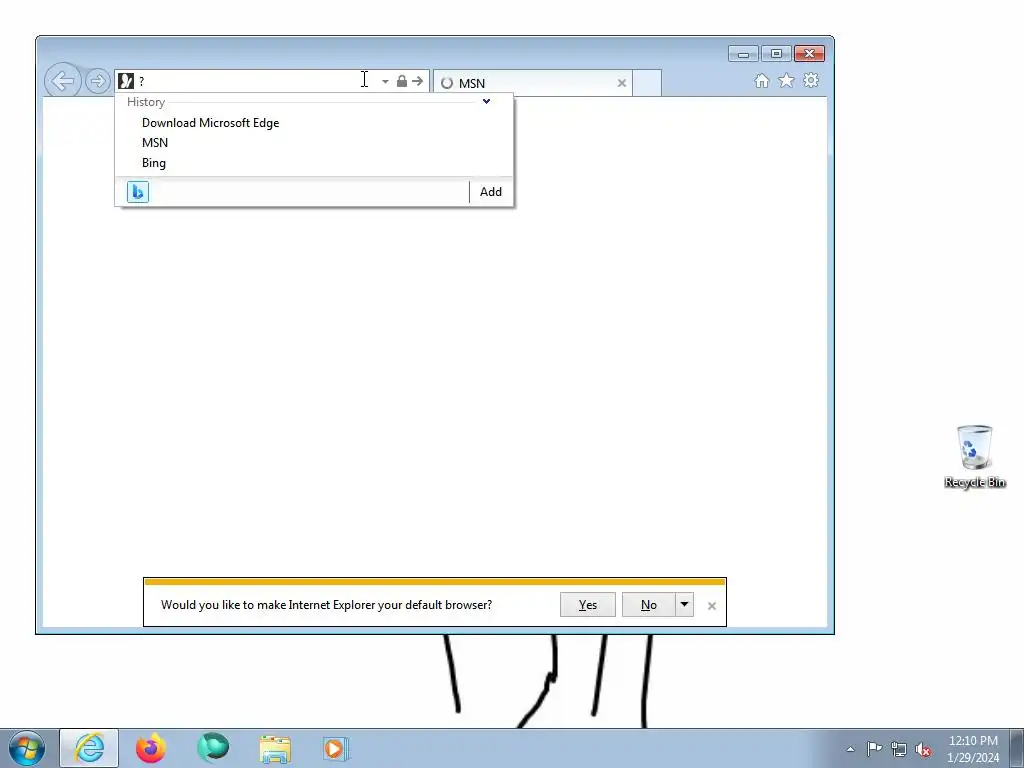The width and height of the screenshot is (1024, 768).
Task: Go to Home page via house icon
Action: 761,80
